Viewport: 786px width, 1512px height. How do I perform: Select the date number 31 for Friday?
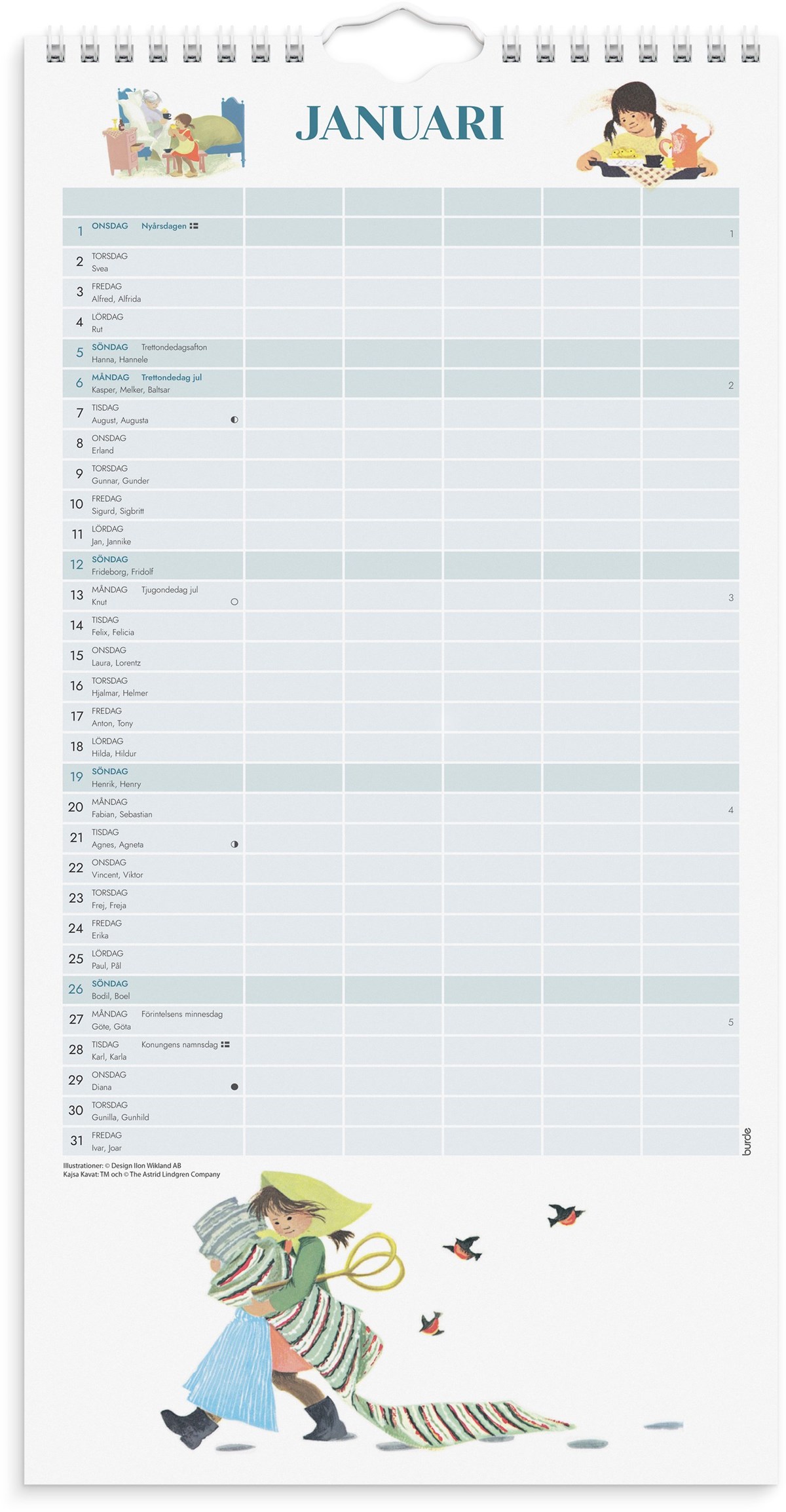[77, 1141]
